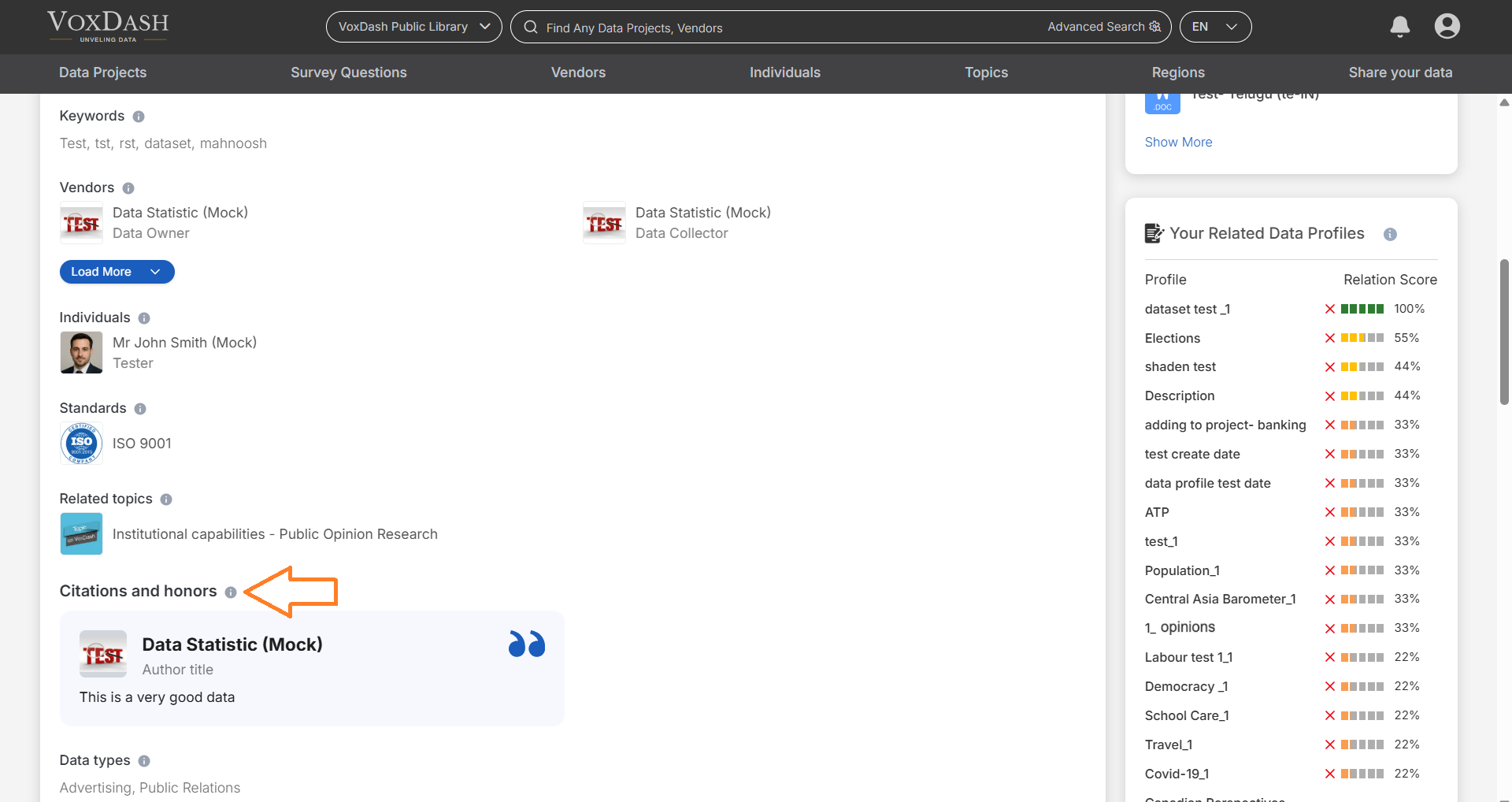
Task: Click shaden test 44% score bar
Action: click(1362, 367)
